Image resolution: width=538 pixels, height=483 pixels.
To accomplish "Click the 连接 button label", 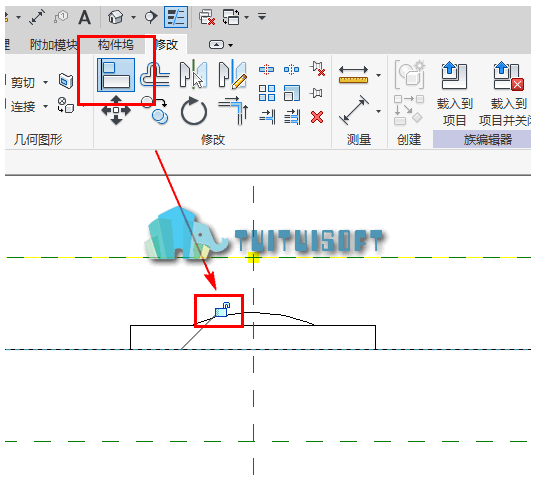I will tap(23, 107).
